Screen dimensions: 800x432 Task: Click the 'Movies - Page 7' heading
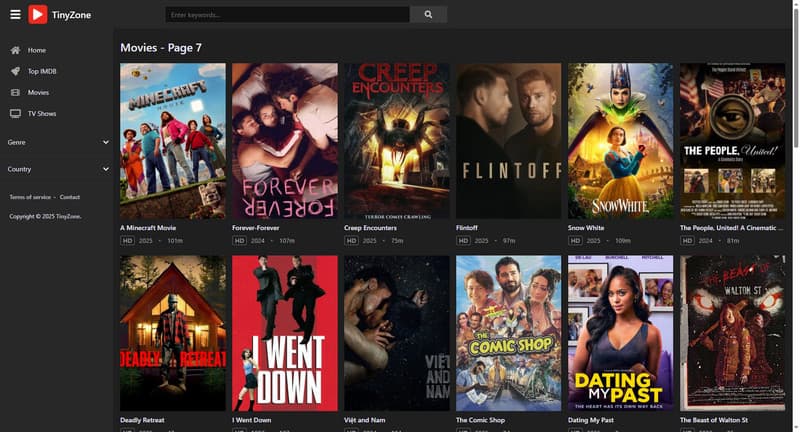161,48
